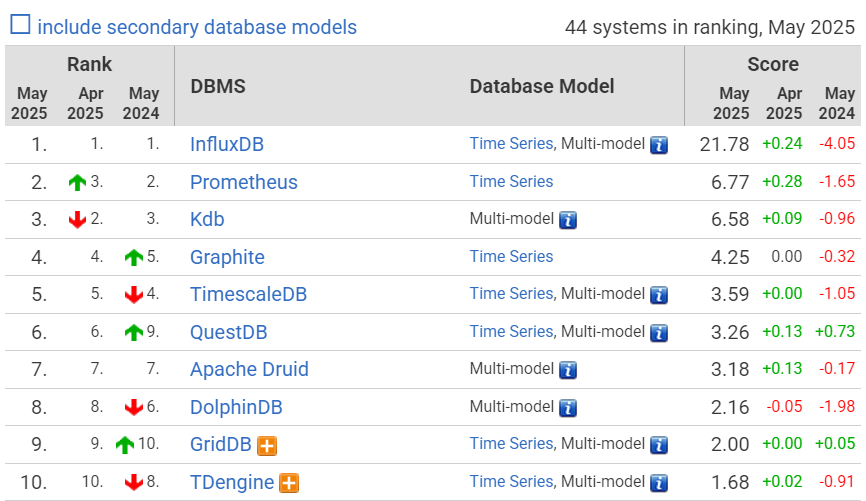
Task: Click Time Series link in InfluxDB row
Action: coord(511,144)
